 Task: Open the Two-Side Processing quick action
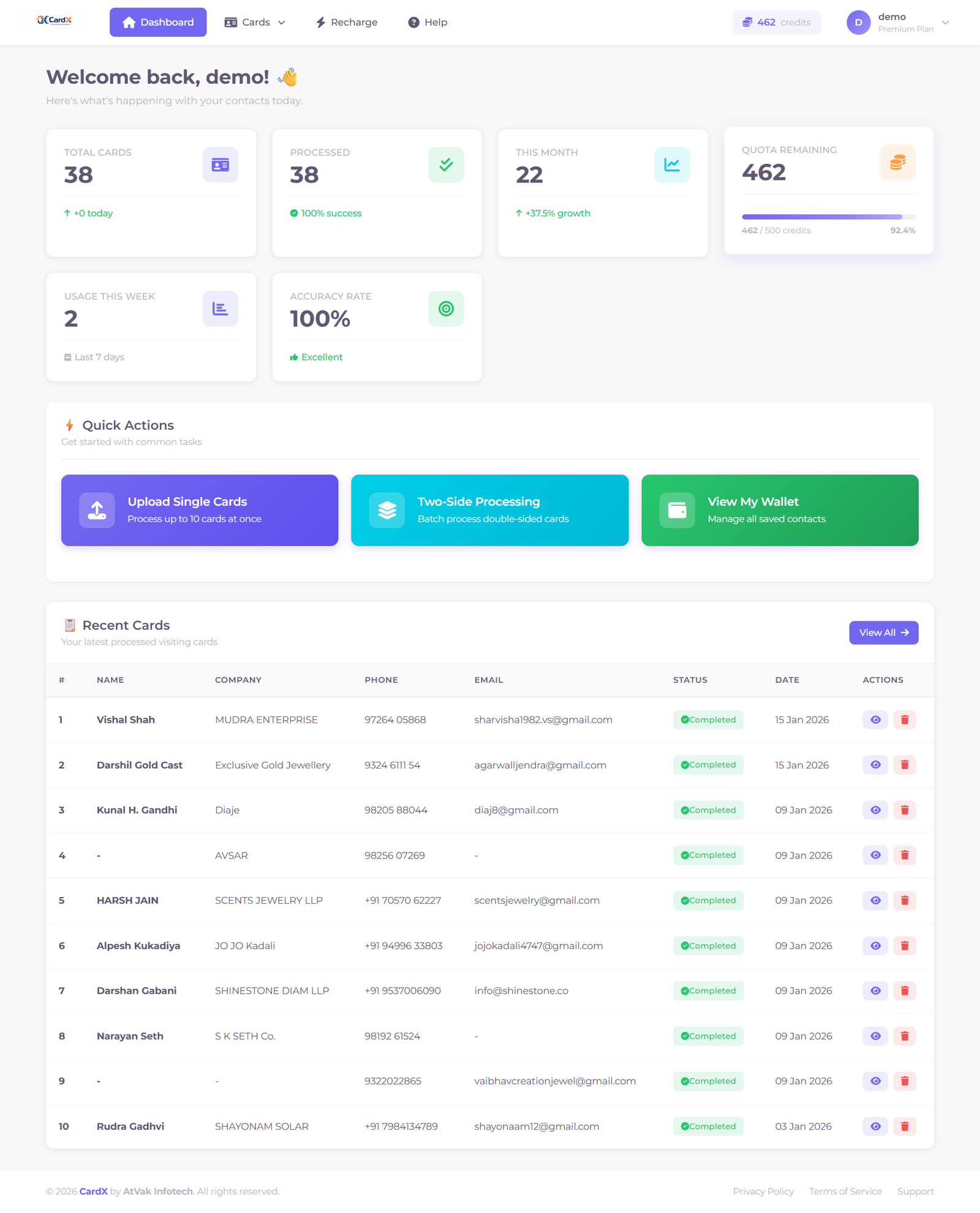[x=489, y=510]
